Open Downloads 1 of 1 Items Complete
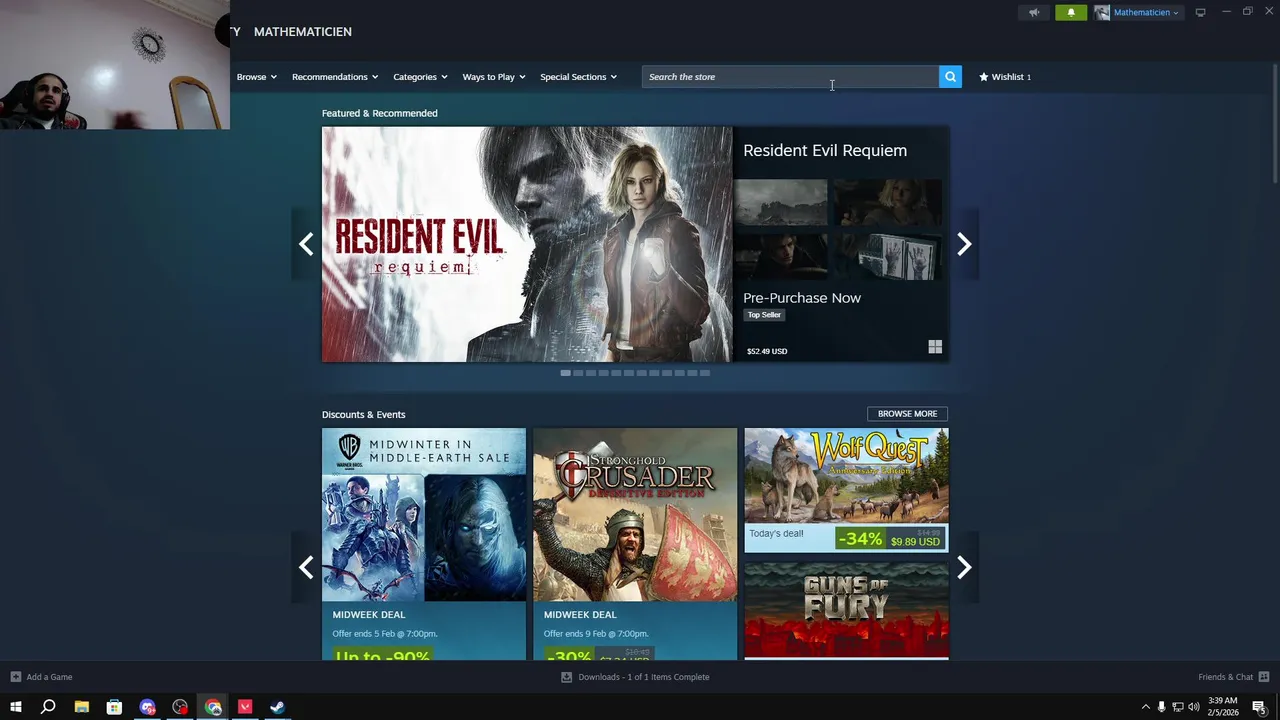This screenshot has width=1280, height=720. point(644,677)
